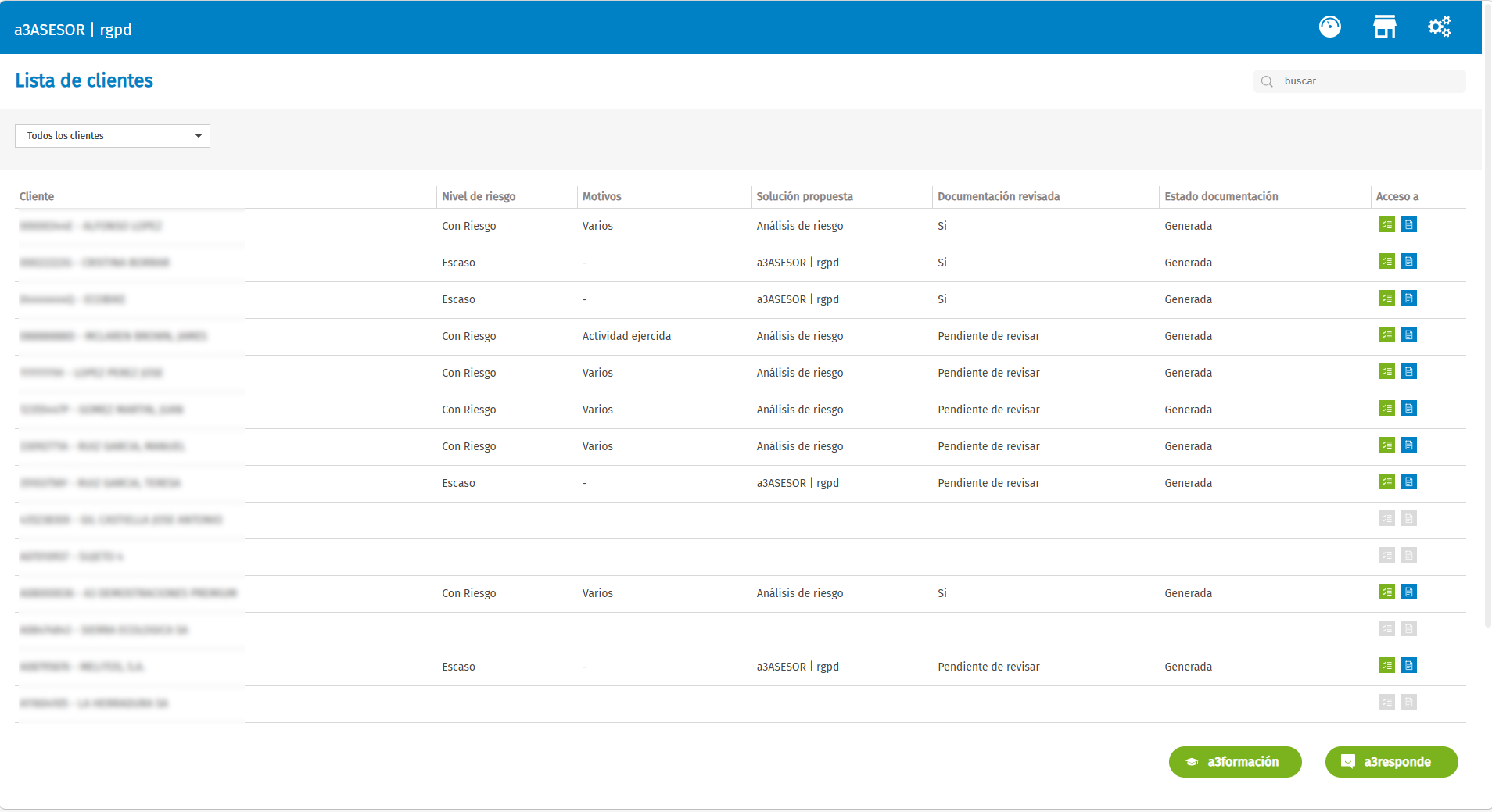Sort by Nivel de riesgo column header
Viewport: 1492px width, 812px height.
click(x=479, y=196)
